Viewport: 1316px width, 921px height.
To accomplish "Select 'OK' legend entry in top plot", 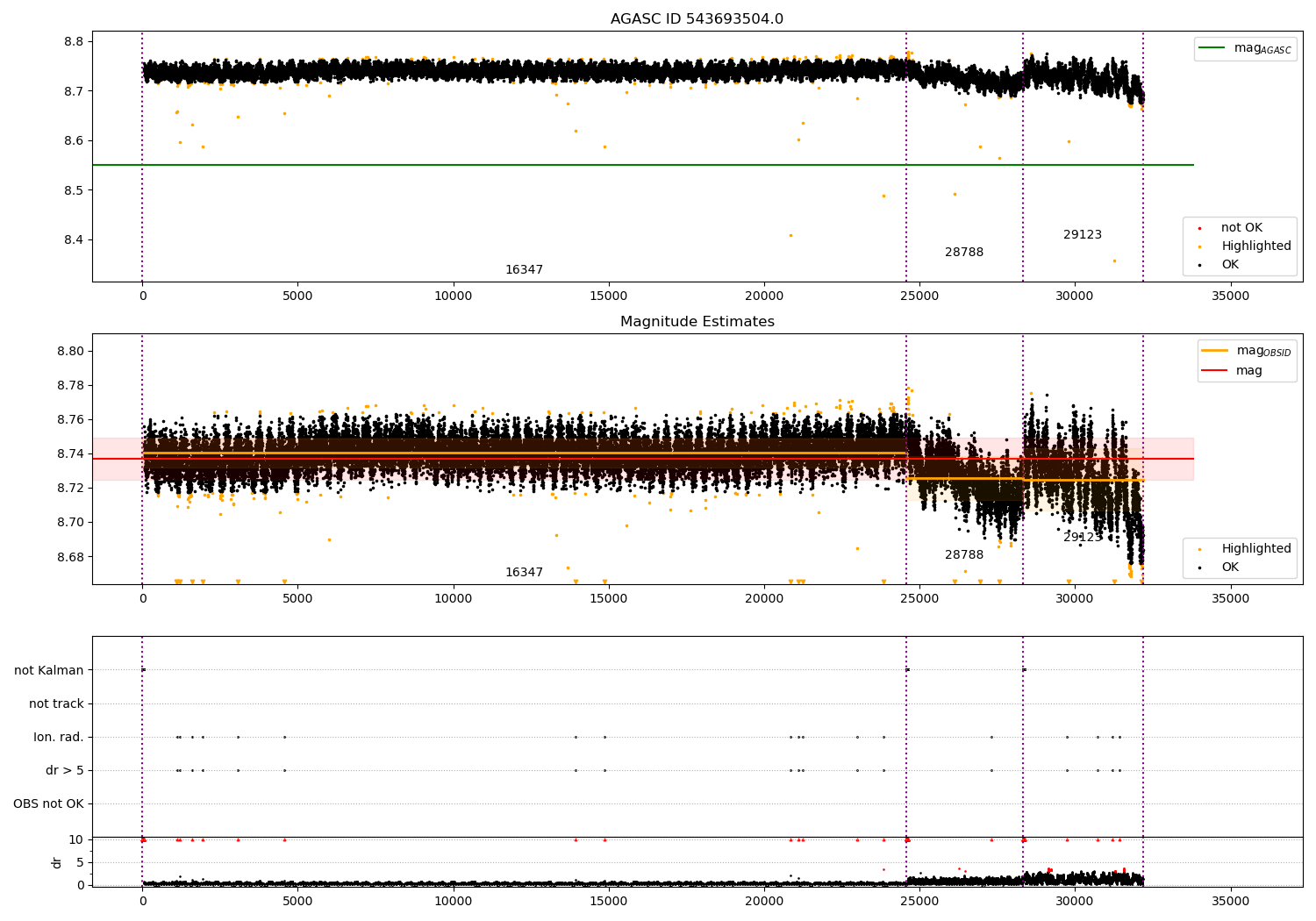I will (1230, 265).
